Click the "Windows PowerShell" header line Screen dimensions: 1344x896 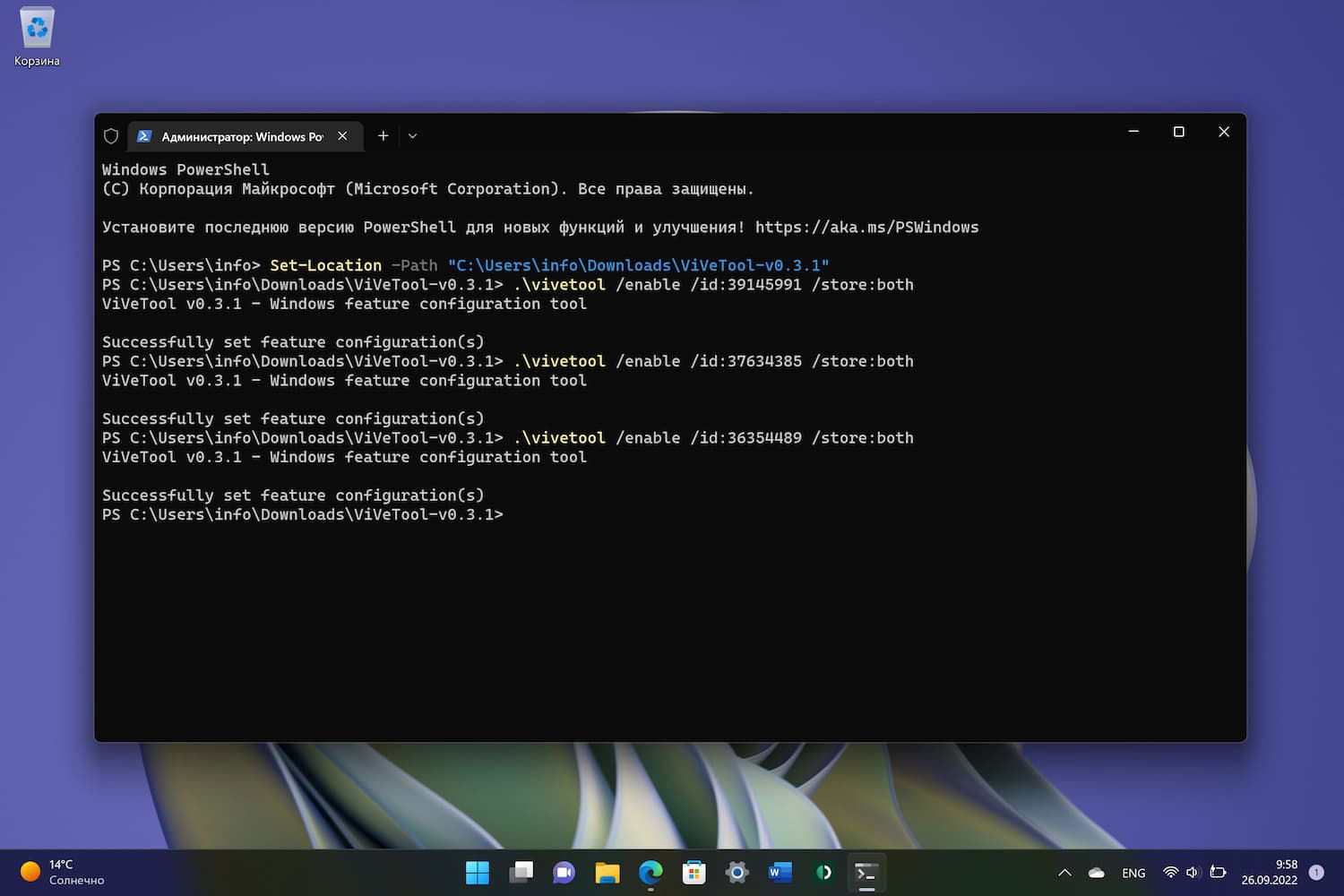click(185, 169)
